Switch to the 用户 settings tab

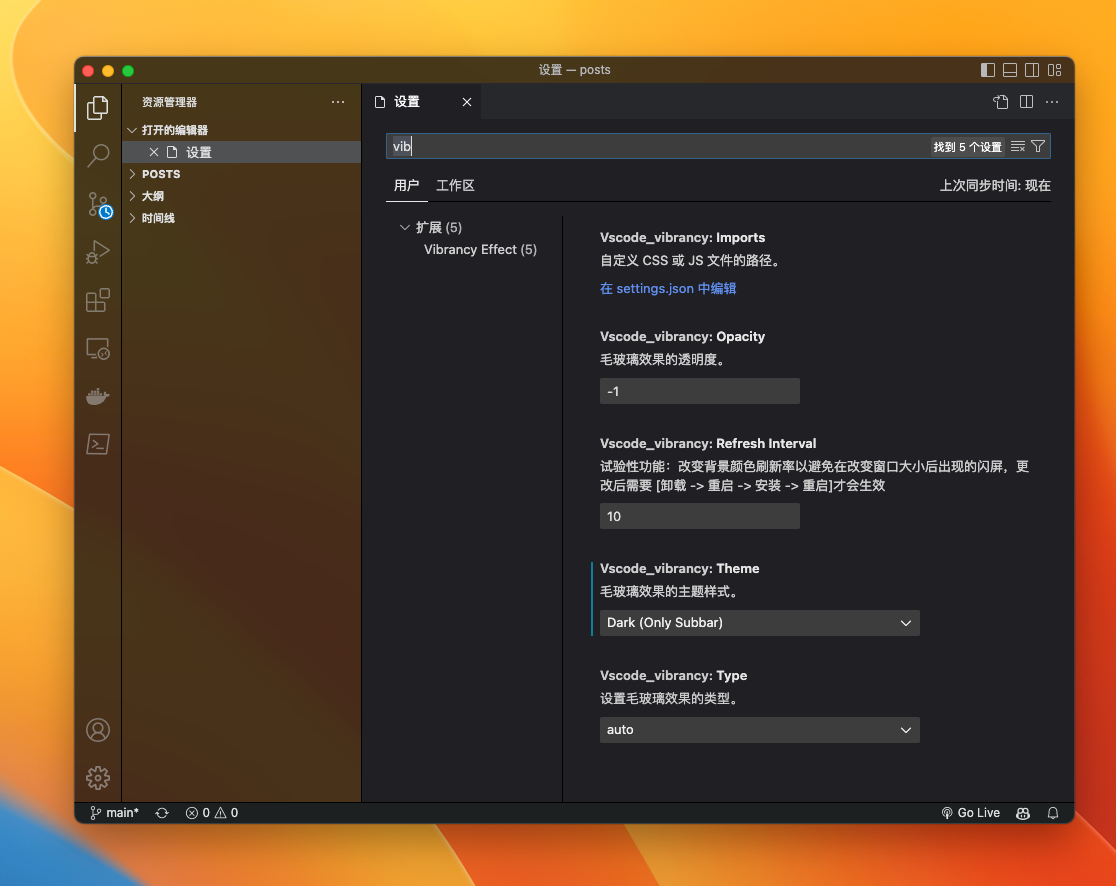[x=406, y=185]
